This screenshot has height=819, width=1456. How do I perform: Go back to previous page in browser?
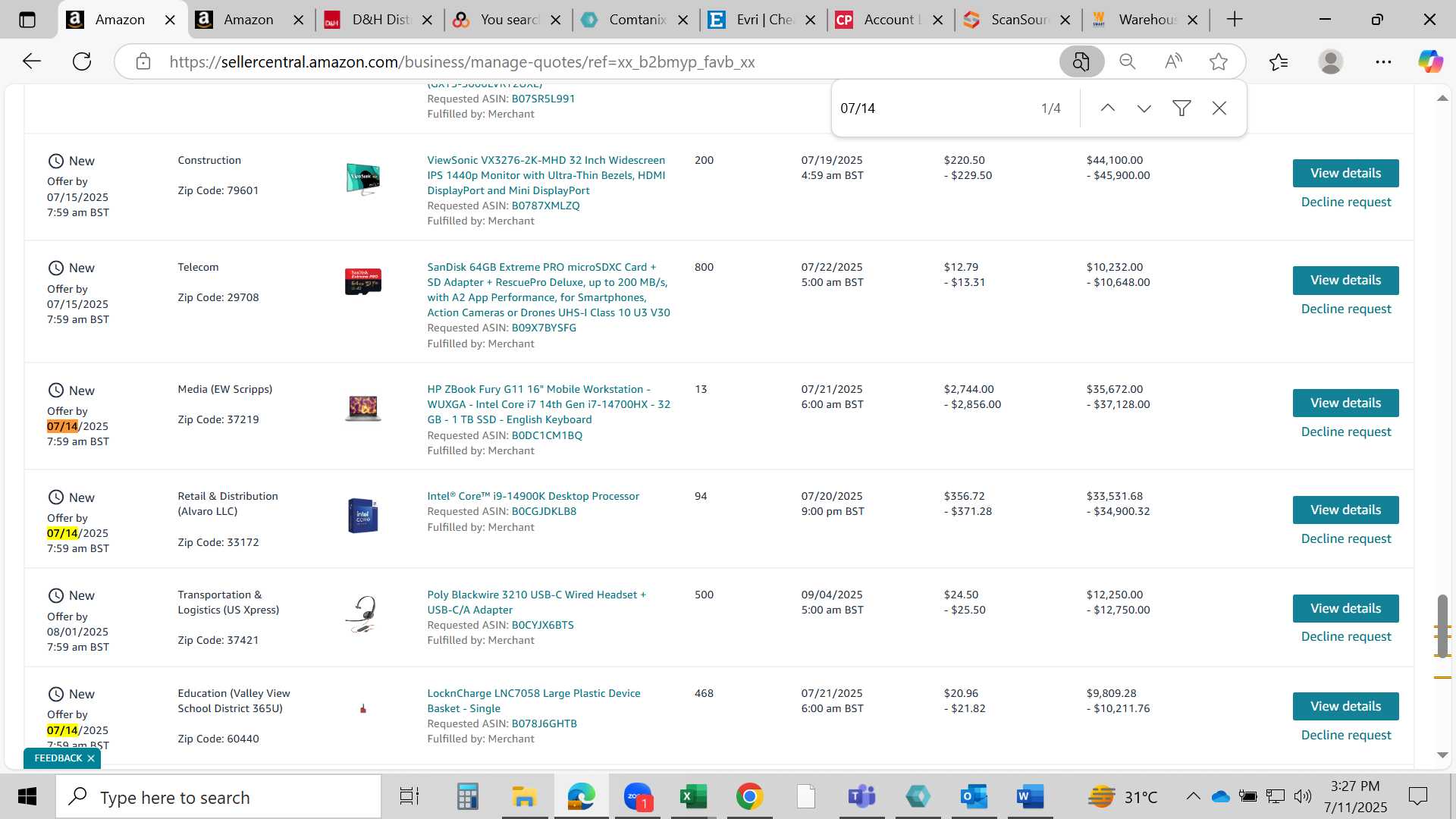click(x=31, y=61)
